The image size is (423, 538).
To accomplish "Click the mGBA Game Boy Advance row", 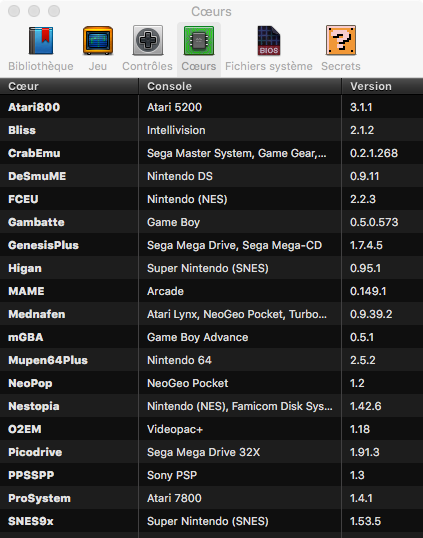I will pyautogui.click(x=211, y=337).
